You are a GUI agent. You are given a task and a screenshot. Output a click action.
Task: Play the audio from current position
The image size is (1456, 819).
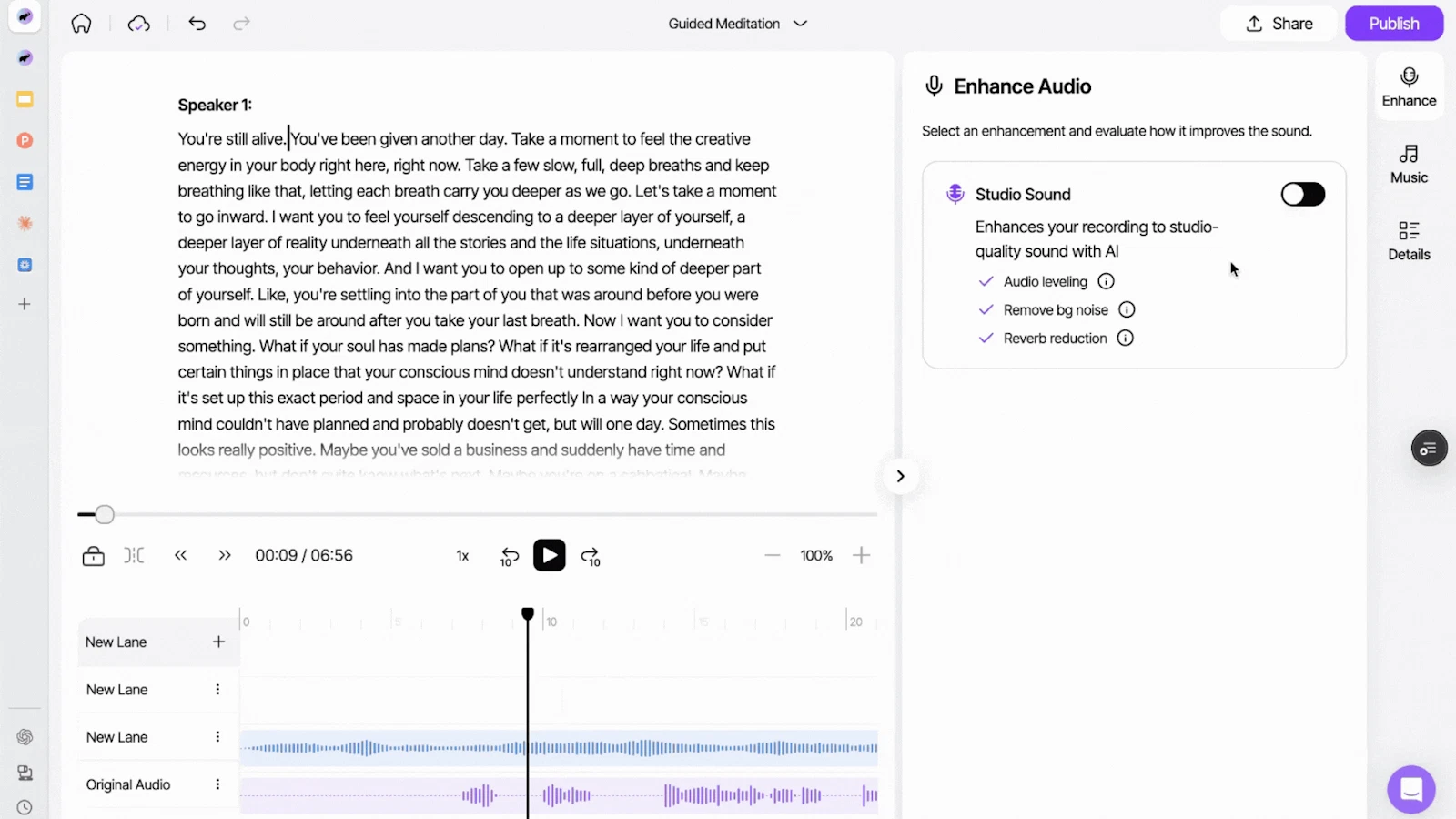549,555
